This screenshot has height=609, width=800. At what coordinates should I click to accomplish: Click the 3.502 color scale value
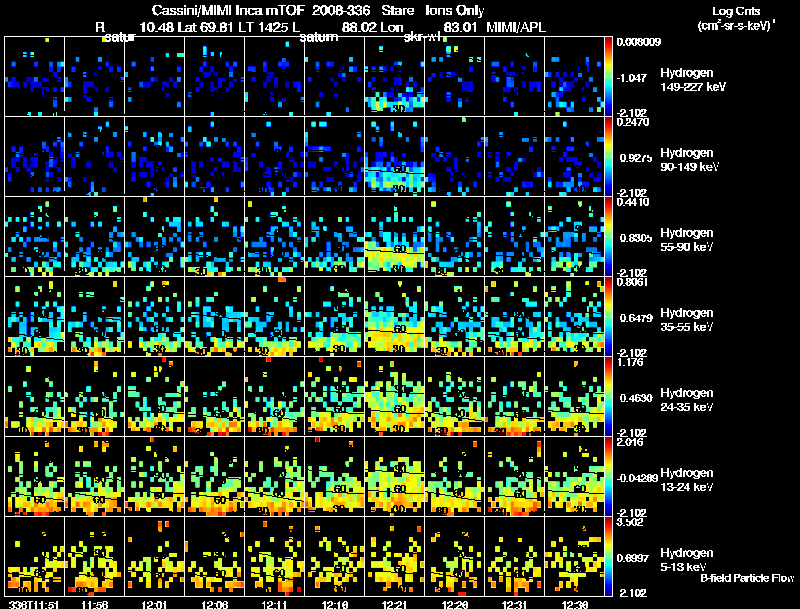click(630, 522)
